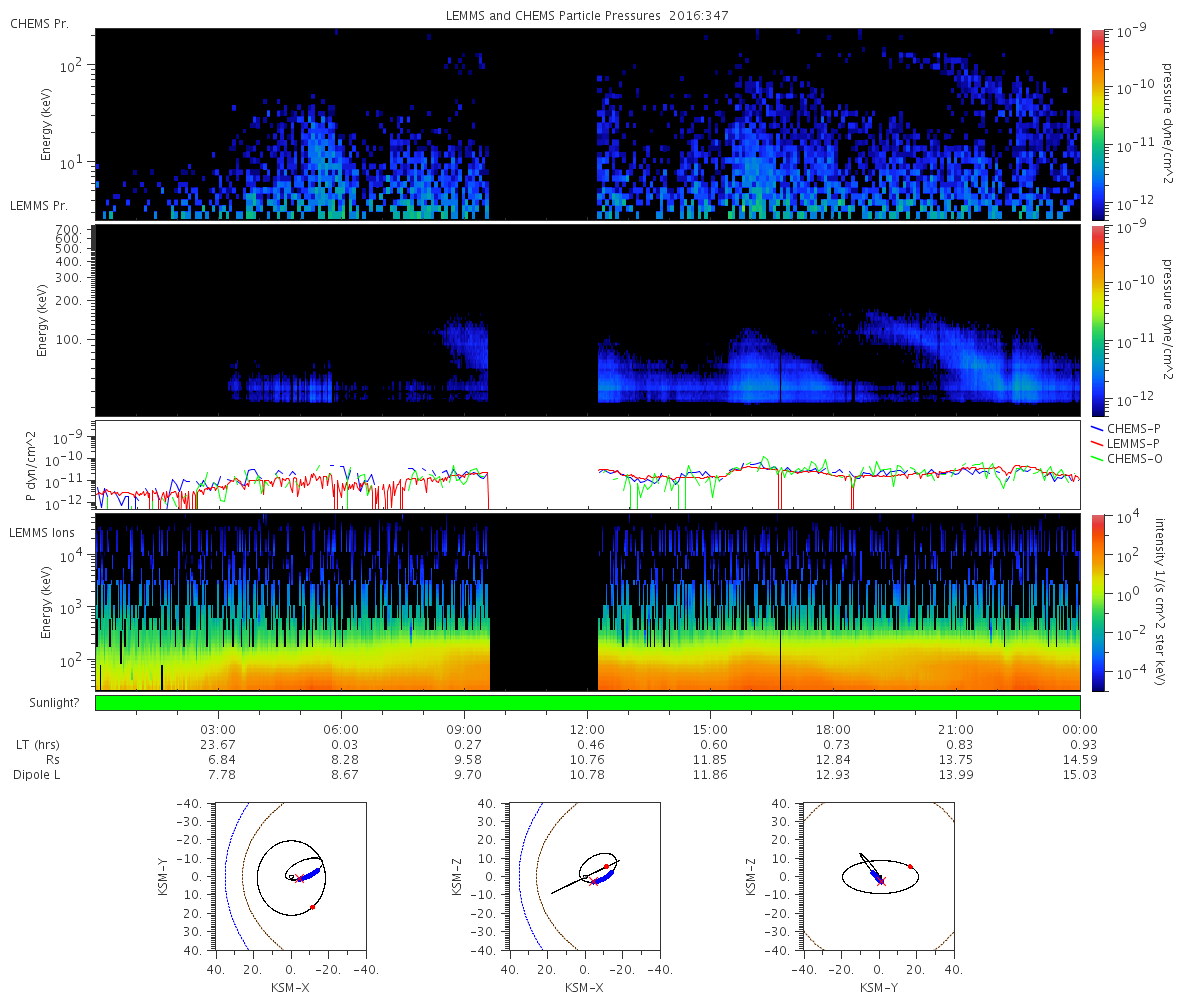Select the CHEMS-O legend entry
The height and width of the screenshot is (1000, 1200).
pyautogui.click(x=1128, y=458)
